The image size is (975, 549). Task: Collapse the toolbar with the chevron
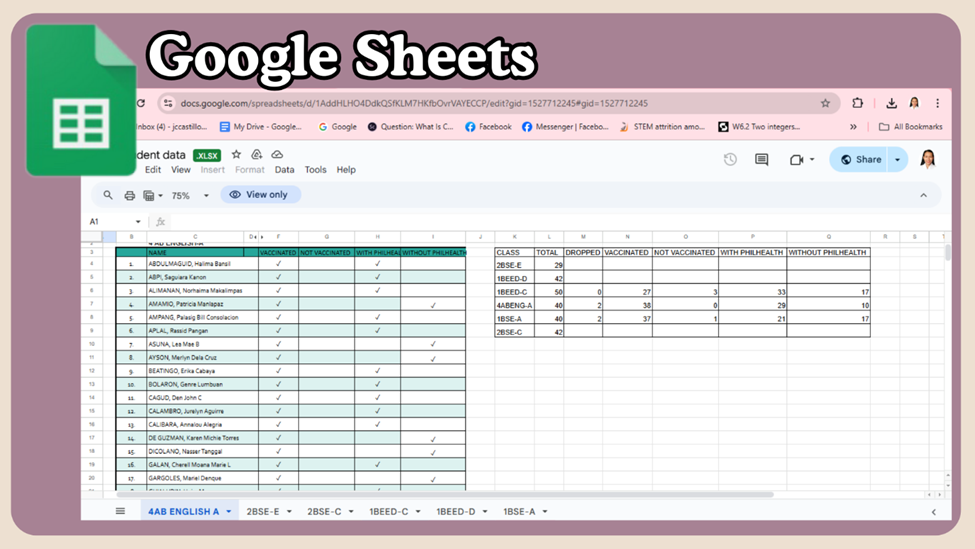tap(923, 195)
